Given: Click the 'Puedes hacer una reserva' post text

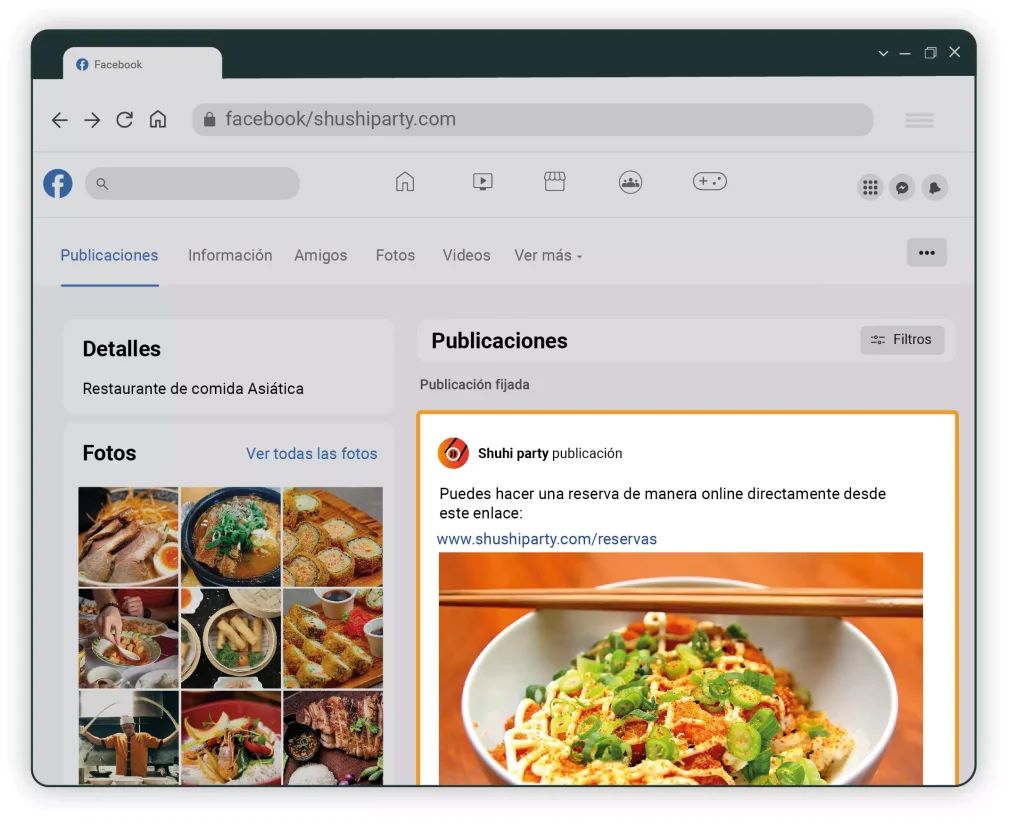Looking at the screenshot, I should click(x=662, y=503).
